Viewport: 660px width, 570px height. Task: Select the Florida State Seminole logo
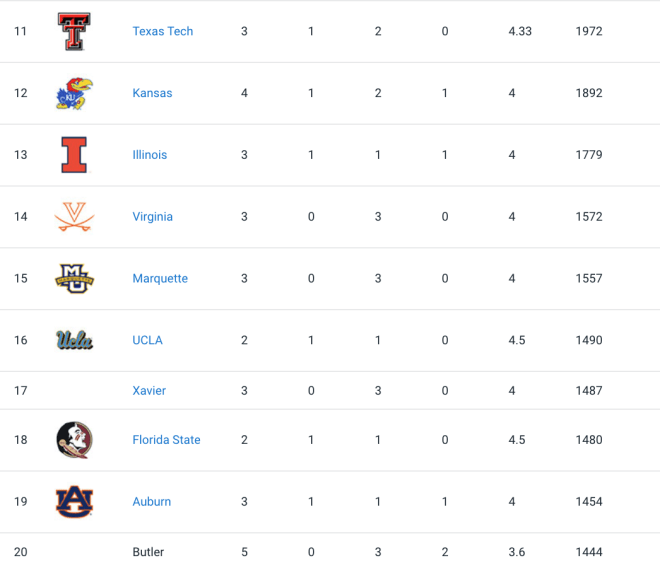pyautogui.click(x=74, y=439)
